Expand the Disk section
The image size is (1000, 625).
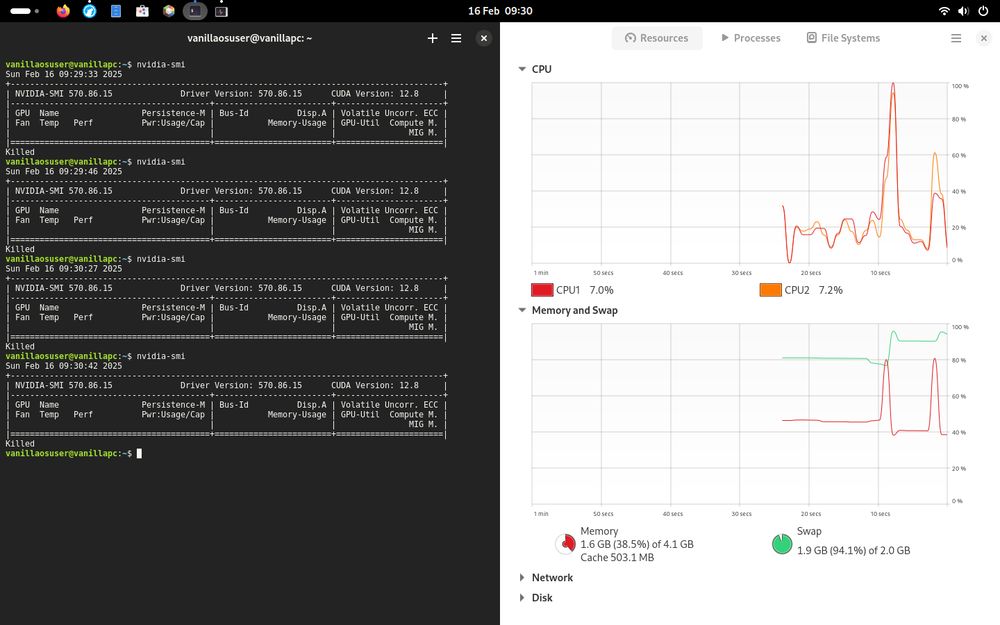522,597
